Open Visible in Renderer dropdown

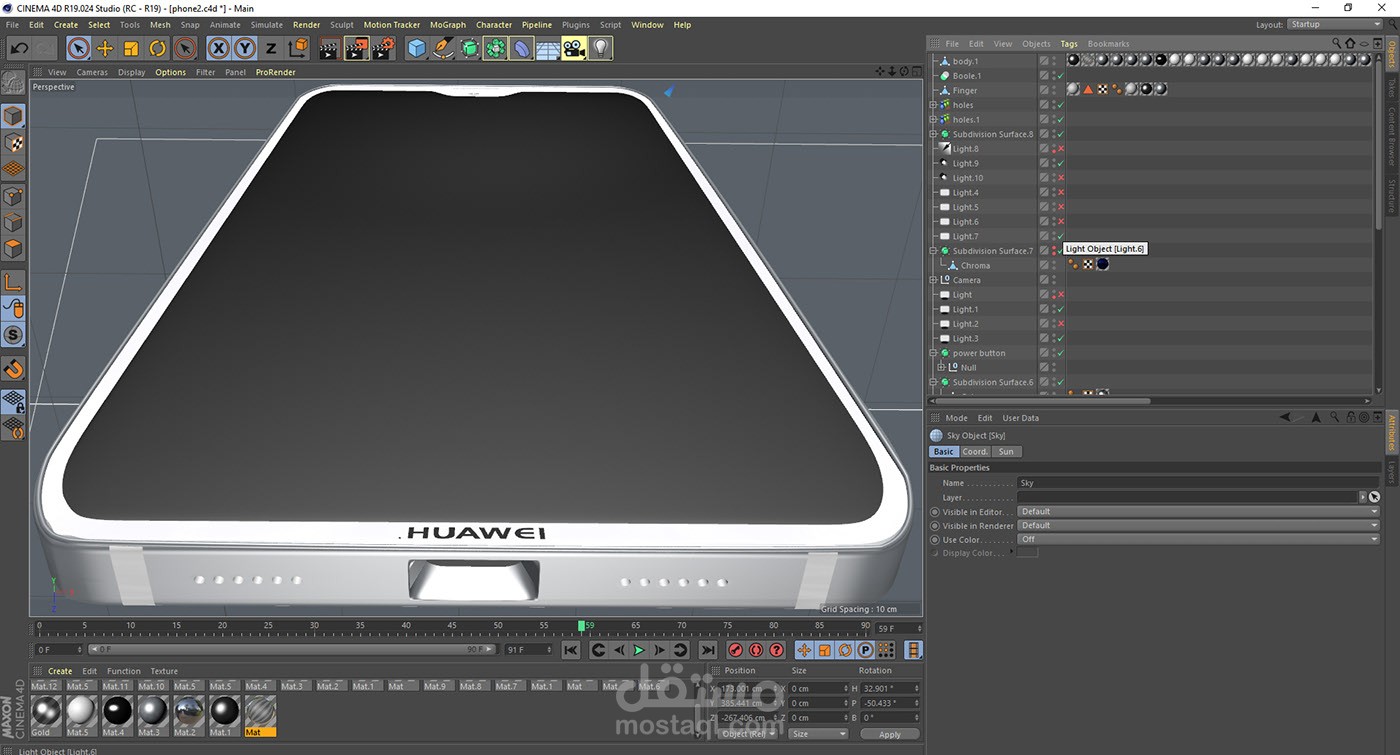coord(1198,525)
